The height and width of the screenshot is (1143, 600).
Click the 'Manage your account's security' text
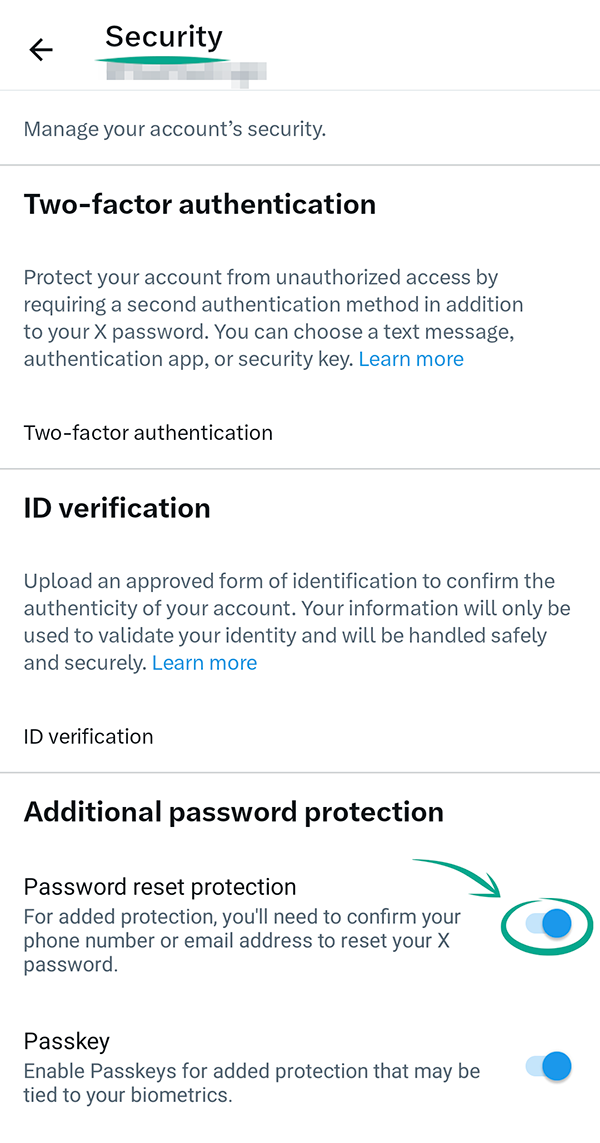point(175,129)
